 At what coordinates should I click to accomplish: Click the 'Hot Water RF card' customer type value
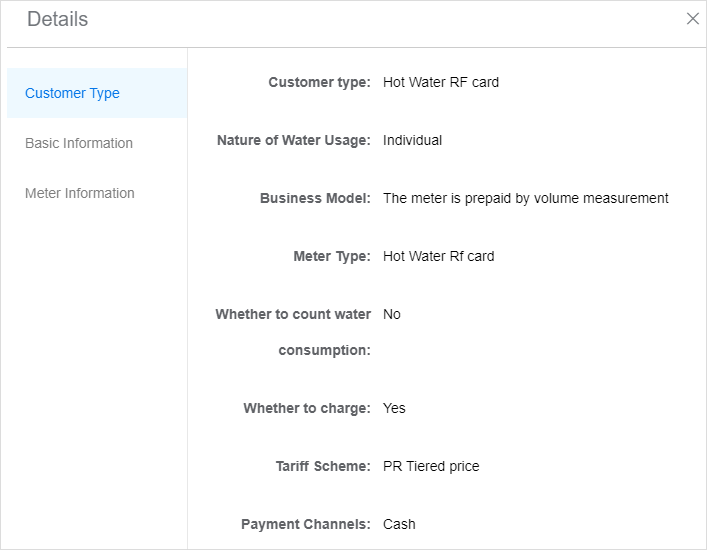tap(441, 82)
